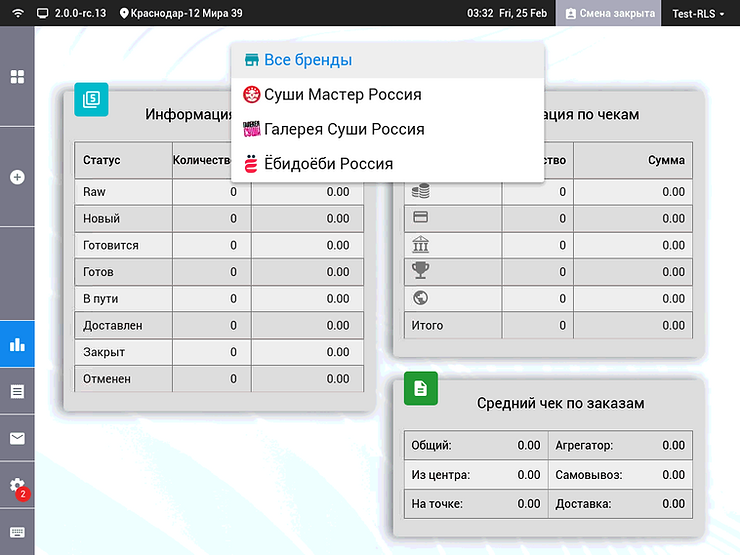Viewport: 740px width, 555px height.
Task: Choose Суши Мастер Россия brand
Action: click(387, 94)
